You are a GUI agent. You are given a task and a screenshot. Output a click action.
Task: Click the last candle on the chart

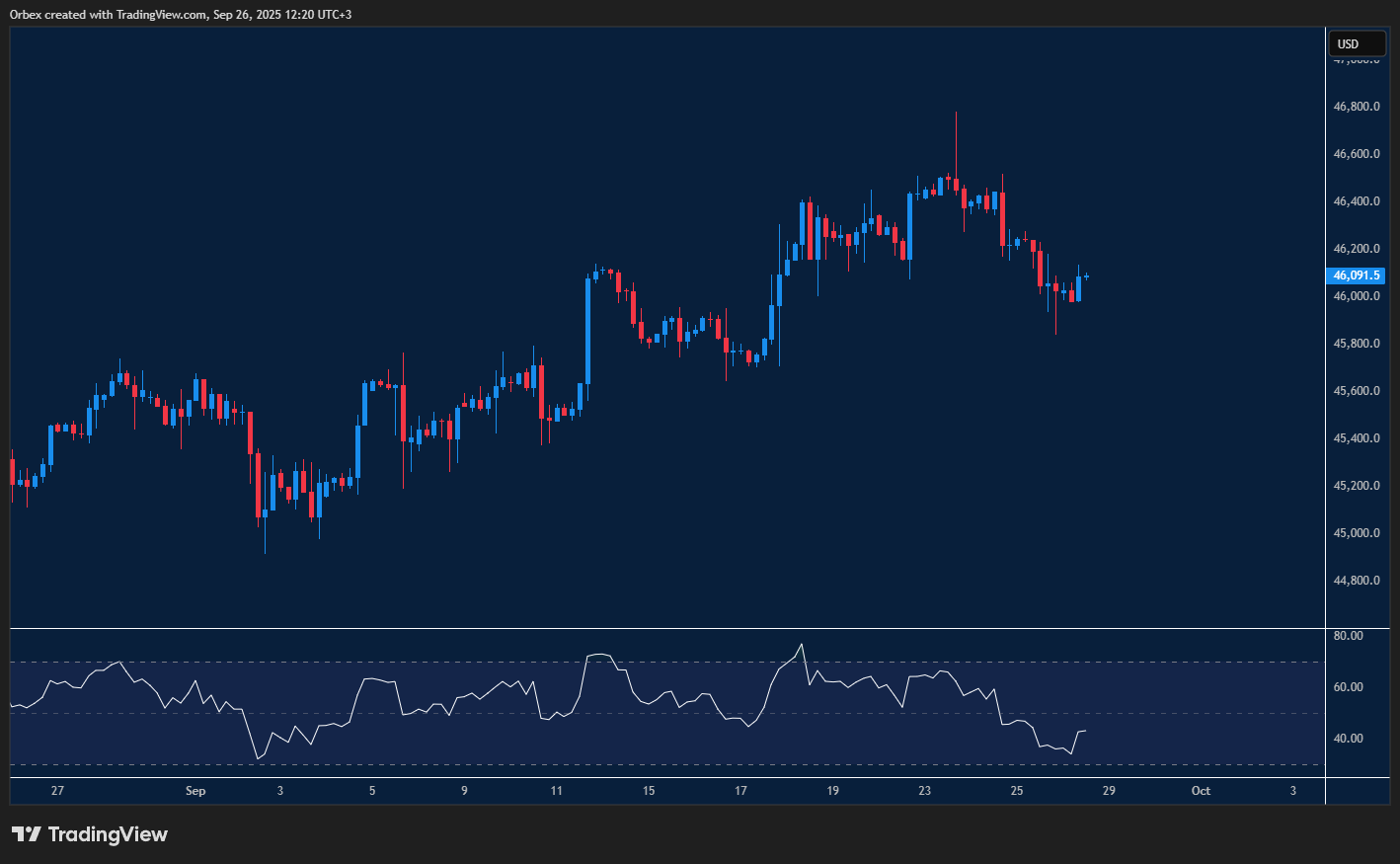pos(1086,275)
